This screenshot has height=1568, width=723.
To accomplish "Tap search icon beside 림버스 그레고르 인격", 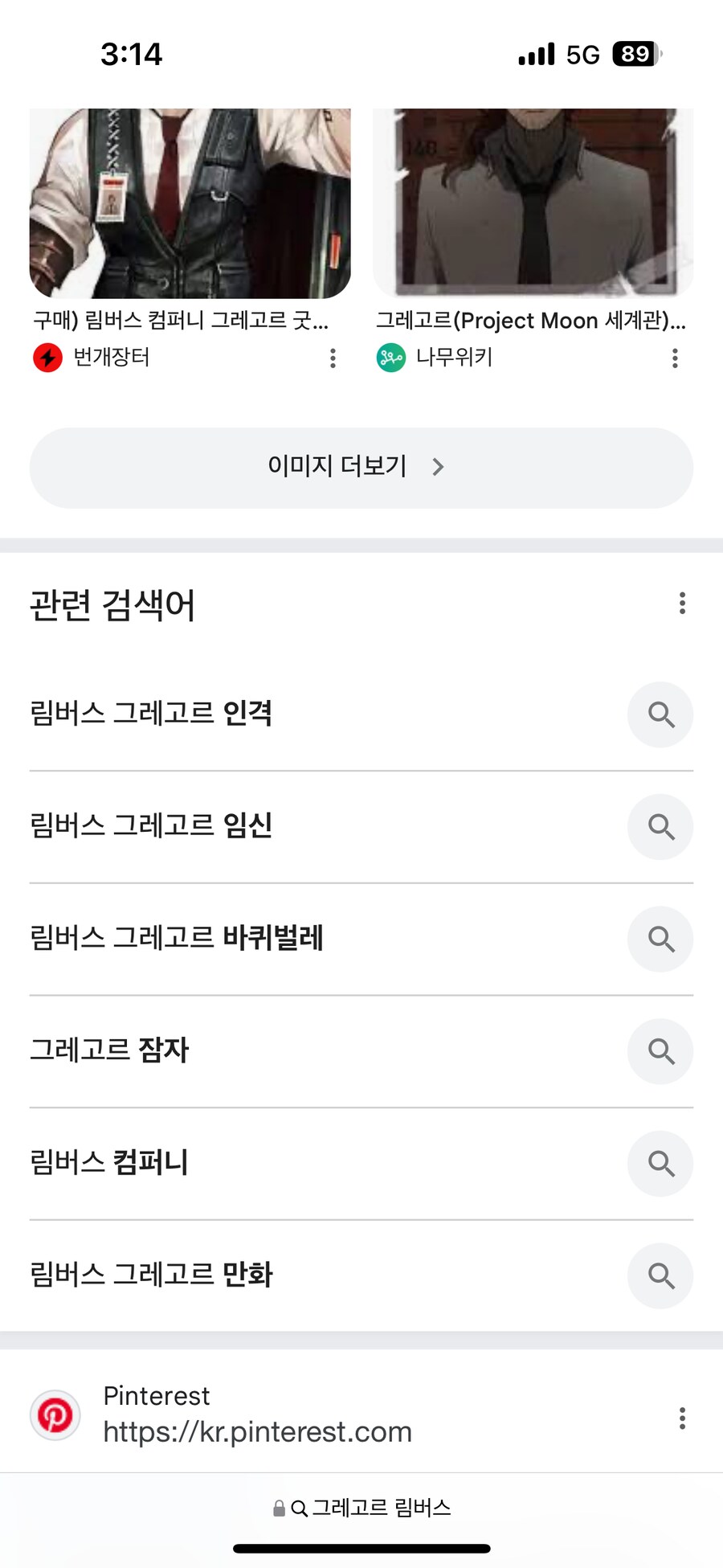I will 660,714.
